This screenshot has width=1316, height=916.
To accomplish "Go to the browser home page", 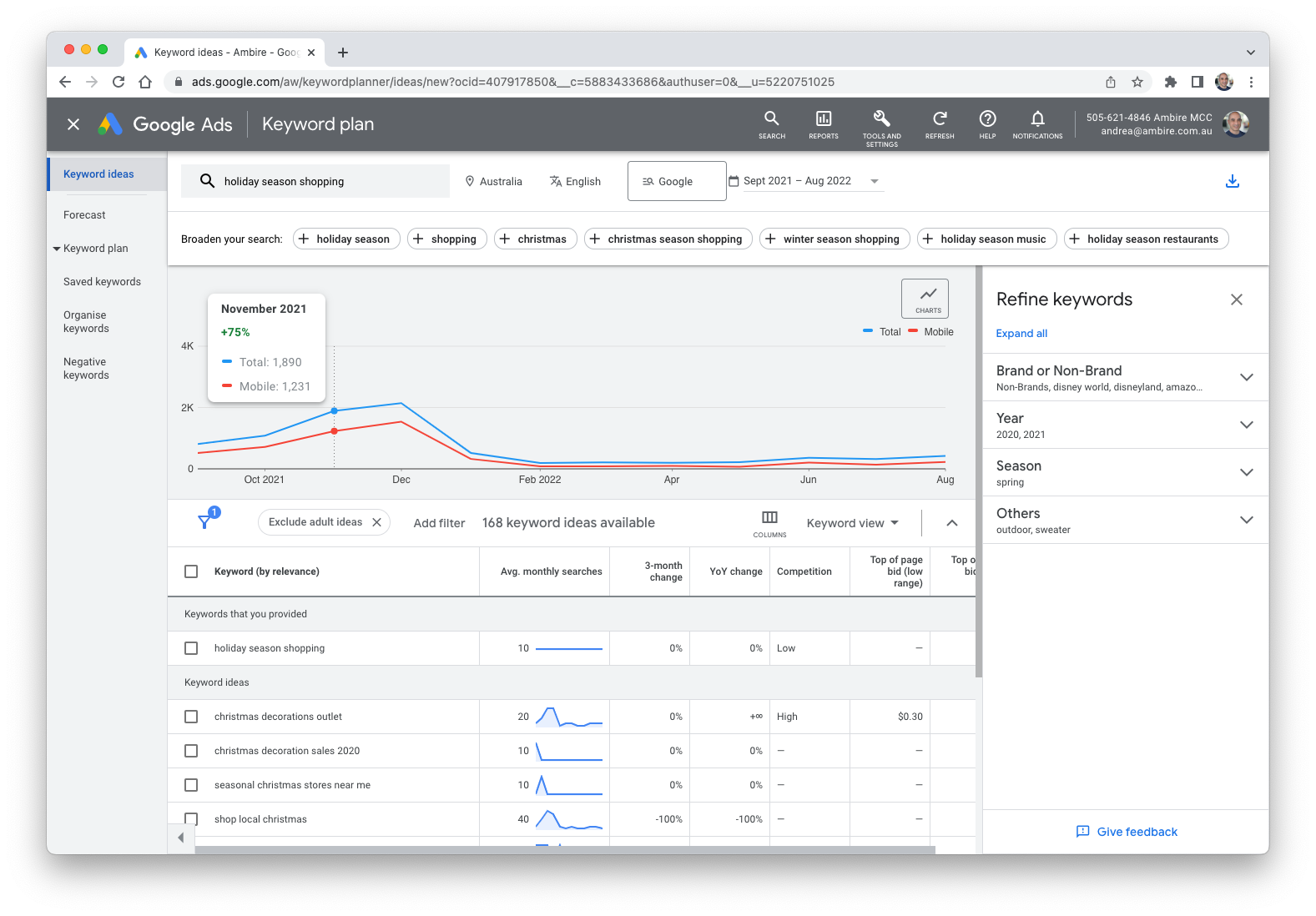I will (145, 82).
